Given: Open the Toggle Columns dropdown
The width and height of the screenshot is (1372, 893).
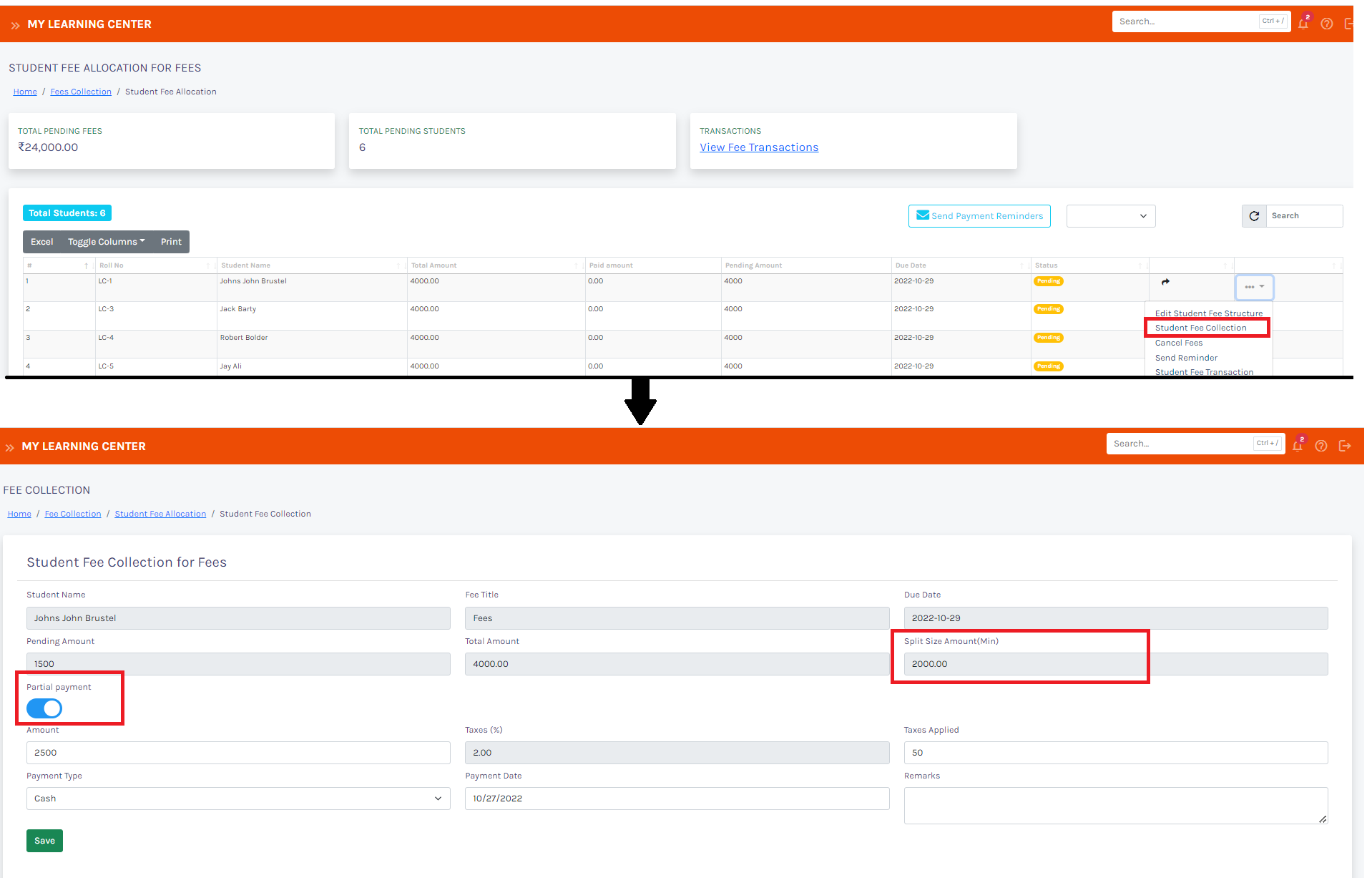Looking at the screenshot, I should (106, 242).
